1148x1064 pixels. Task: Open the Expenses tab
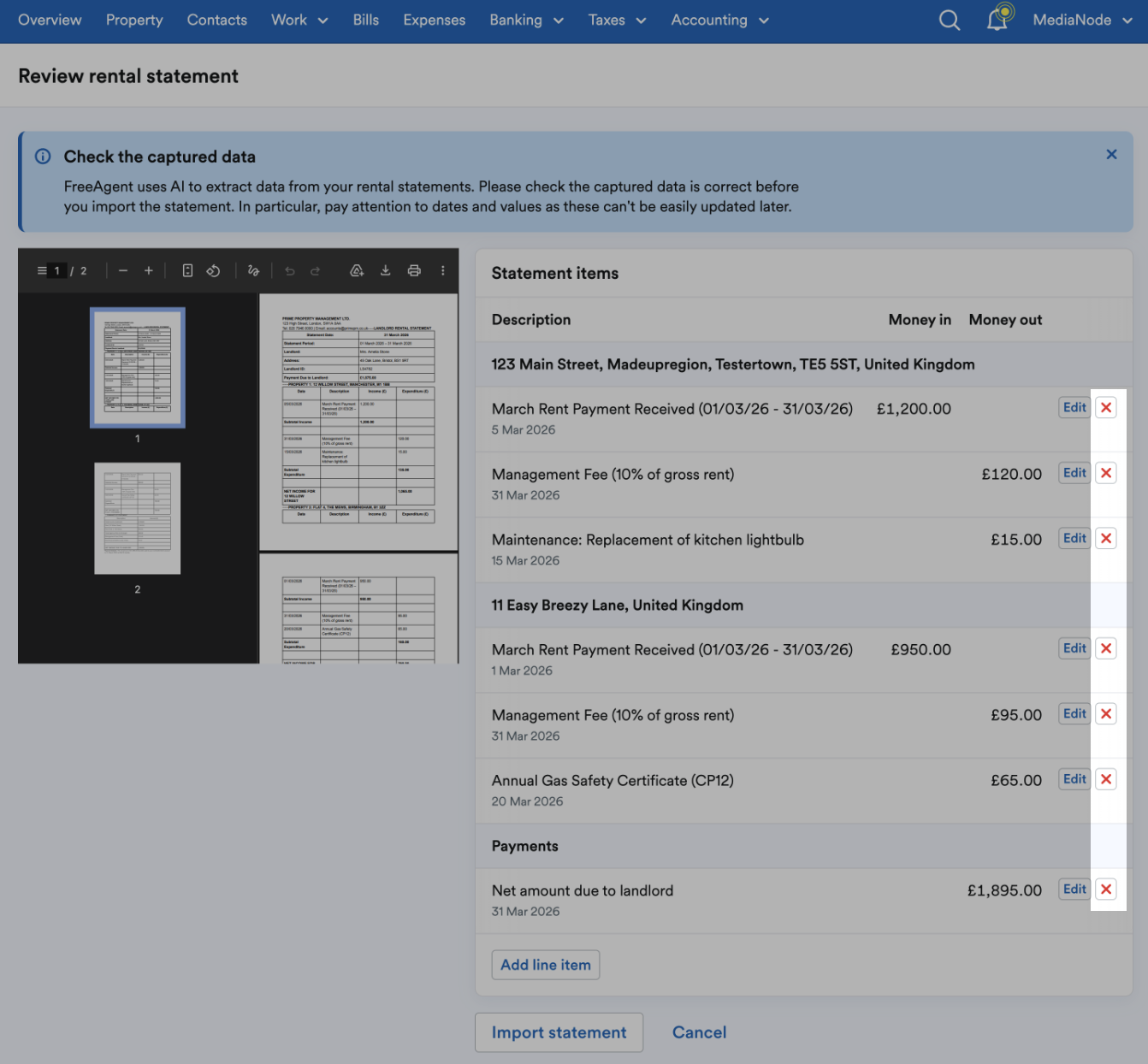tap(435, 20)
